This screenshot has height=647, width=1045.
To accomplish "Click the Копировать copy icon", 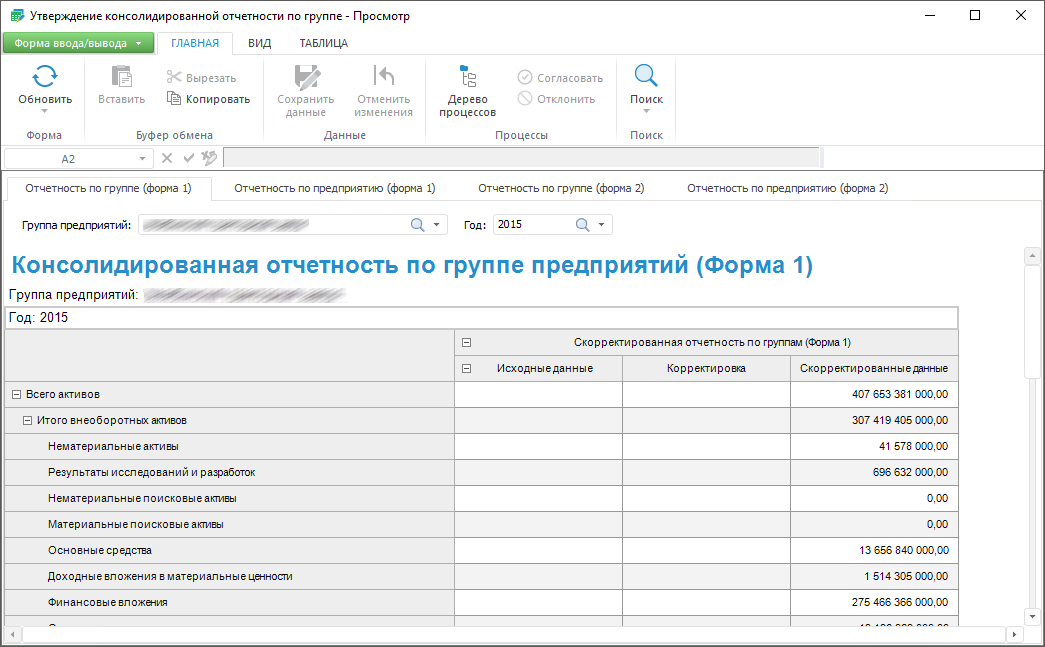I will click(174, 99).
